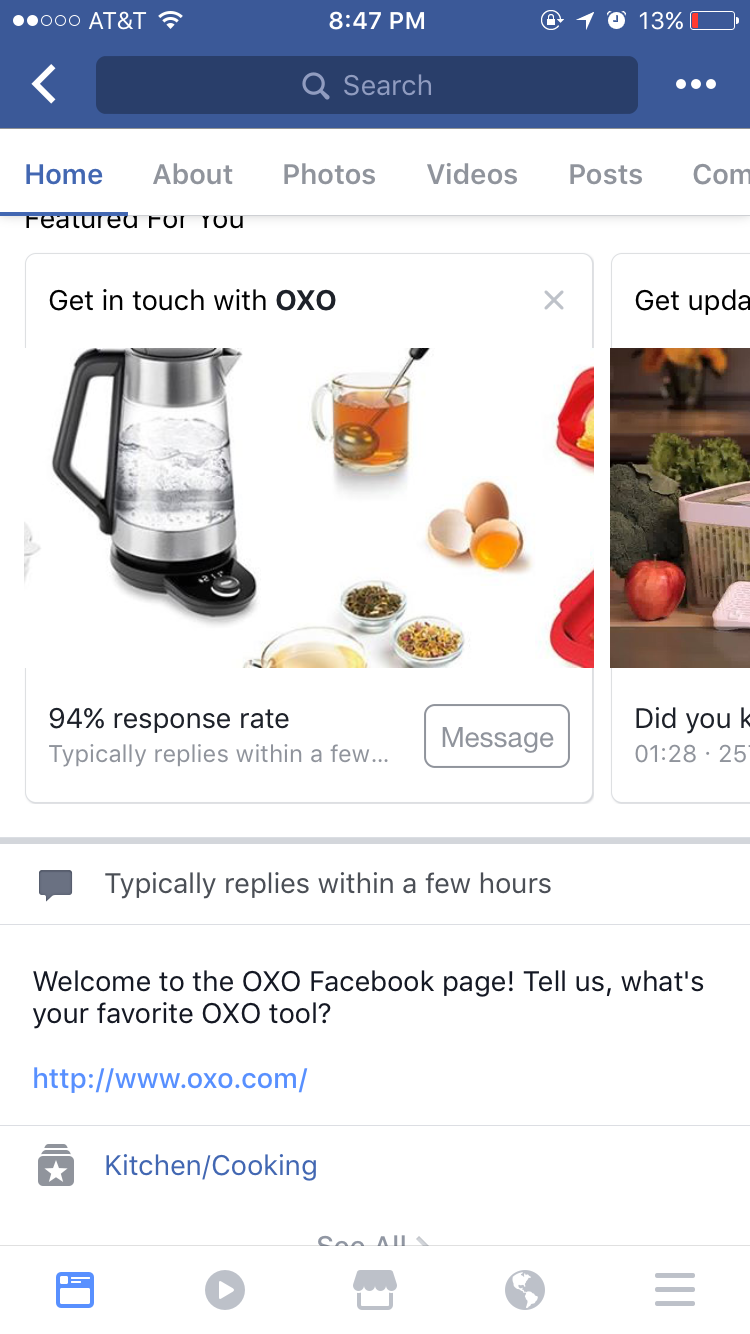Image resolution: width=750 pixels, height=1334 pixels.
Task: Focus the Search input field
Action: point(367,86)
